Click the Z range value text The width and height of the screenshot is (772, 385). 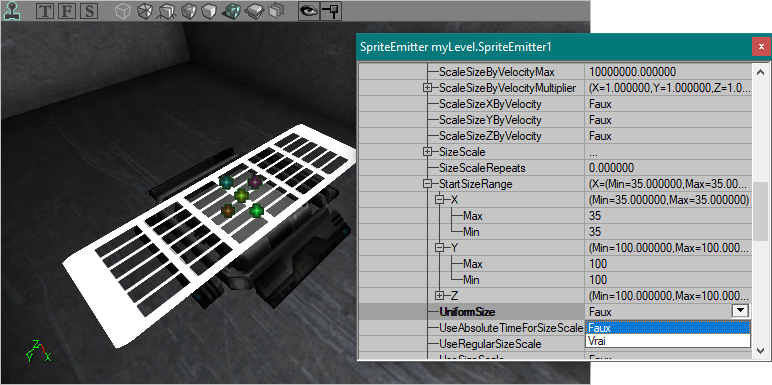[x=668, y=295]
